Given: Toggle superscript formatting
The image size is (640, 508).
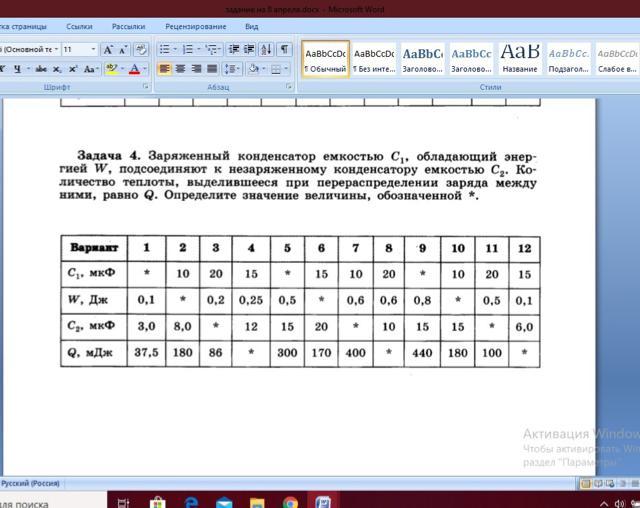Looking at the screenshot, I should click(x=73, y=69).
